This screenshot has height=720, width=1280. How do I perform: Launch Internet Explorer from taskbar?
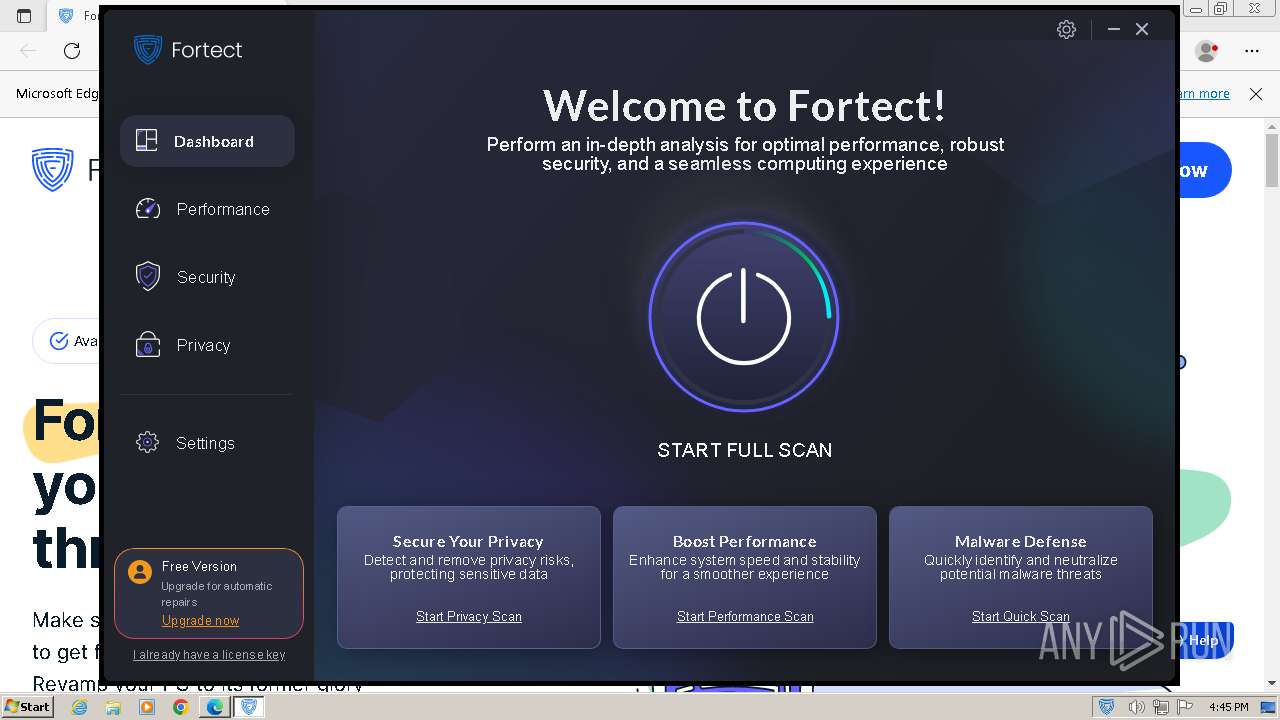pos(79,707)
